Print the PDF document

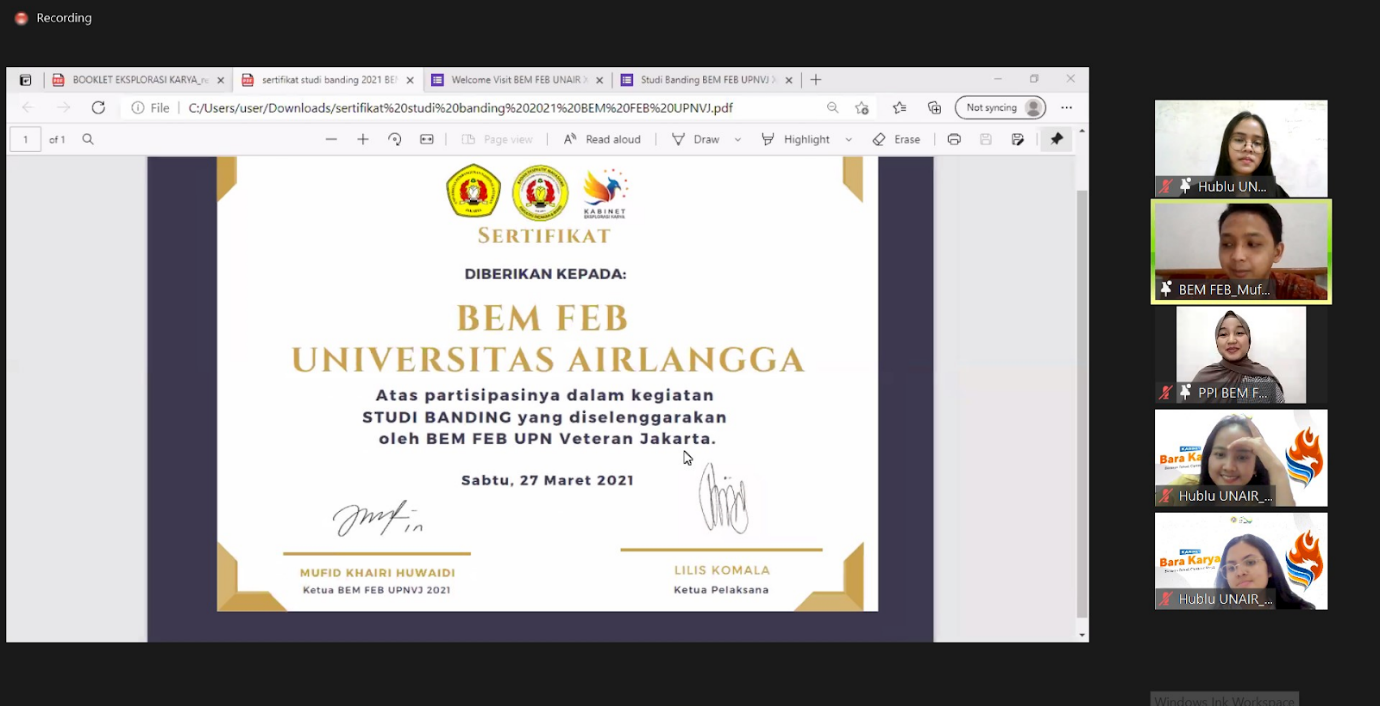pyautogui.click(x=954, y=139)
